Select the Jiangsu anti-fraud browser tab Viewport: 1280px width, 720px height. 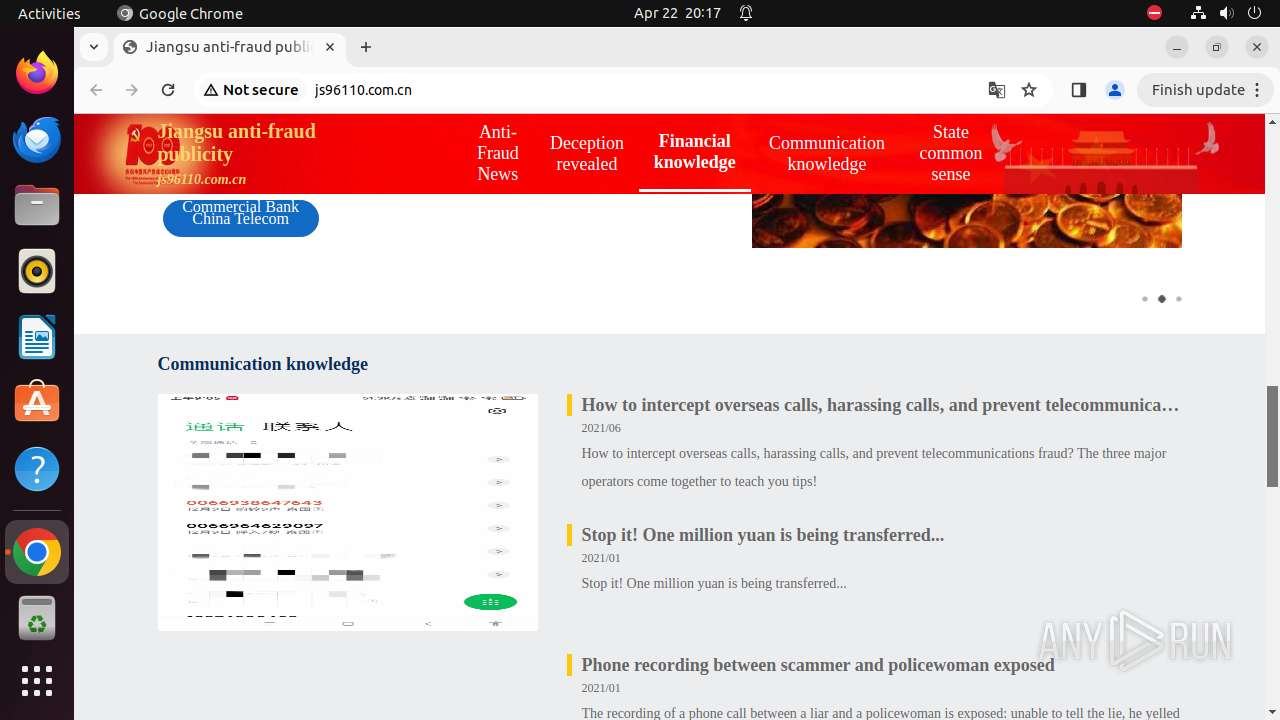pyautogui.click(x=228, y=47)
